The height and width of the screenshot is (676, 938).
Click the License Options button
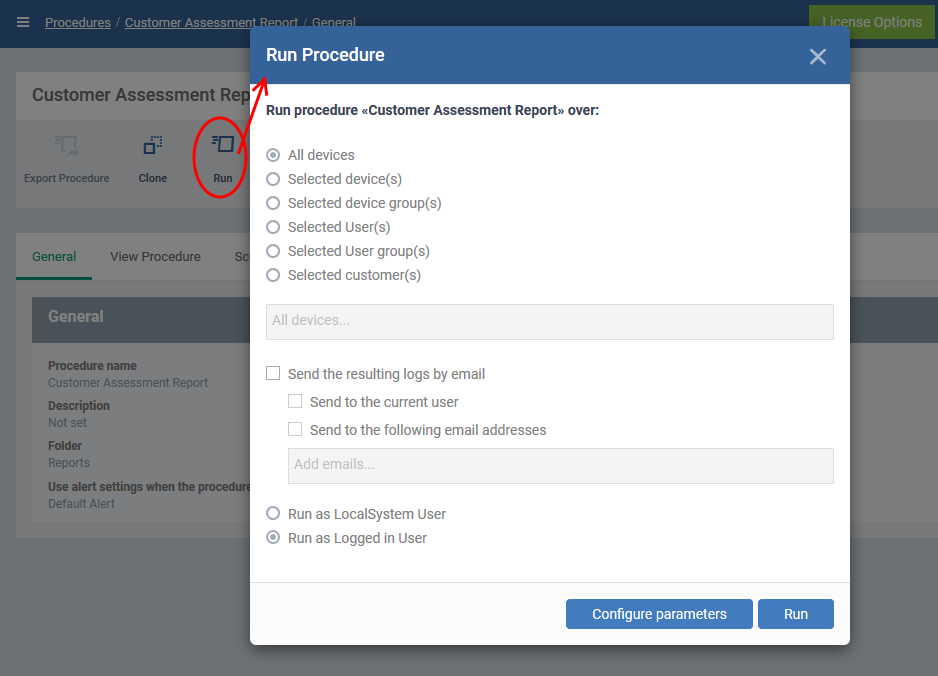(x=872, y=22)
